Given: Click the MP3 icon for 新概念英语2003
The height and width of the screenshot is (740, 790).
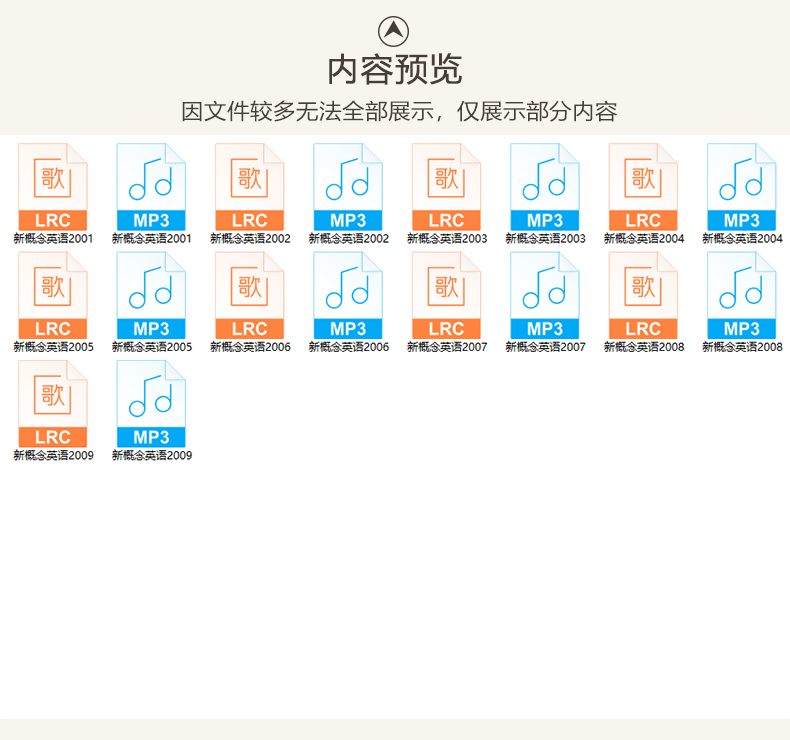Looking at the screenshot, I should pos(545,187).
